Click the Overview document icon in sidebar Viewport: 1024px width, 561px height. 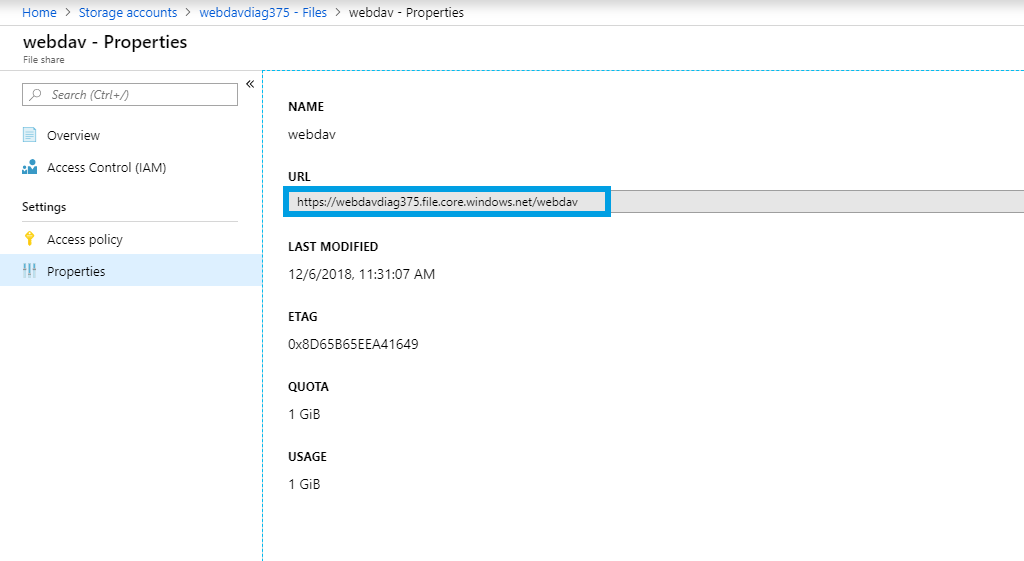click(29, 135)
